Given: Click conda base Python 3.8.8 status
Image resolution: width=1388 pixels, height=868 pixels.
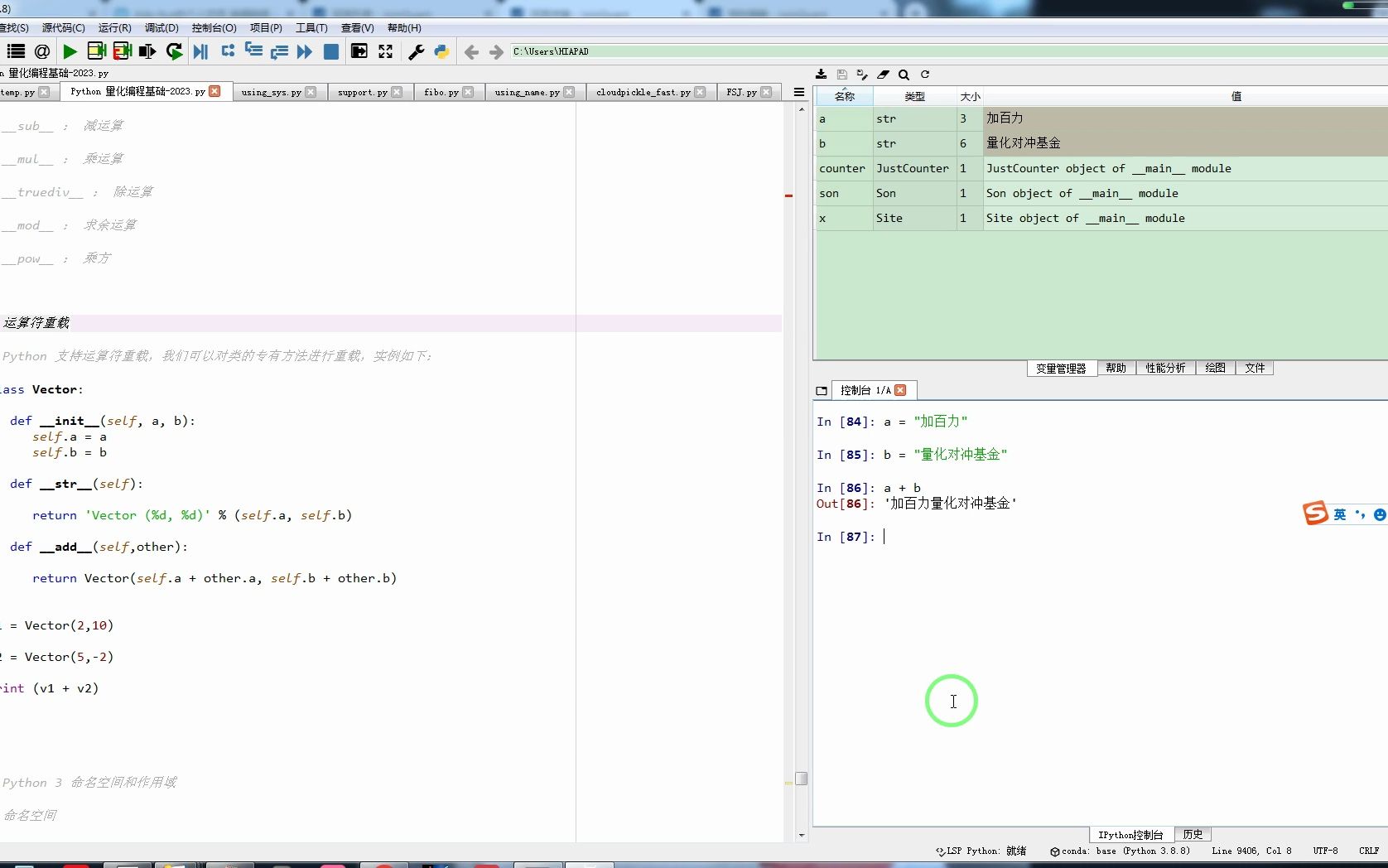Looking at the screenshot, I should (x=1120, y=851).
